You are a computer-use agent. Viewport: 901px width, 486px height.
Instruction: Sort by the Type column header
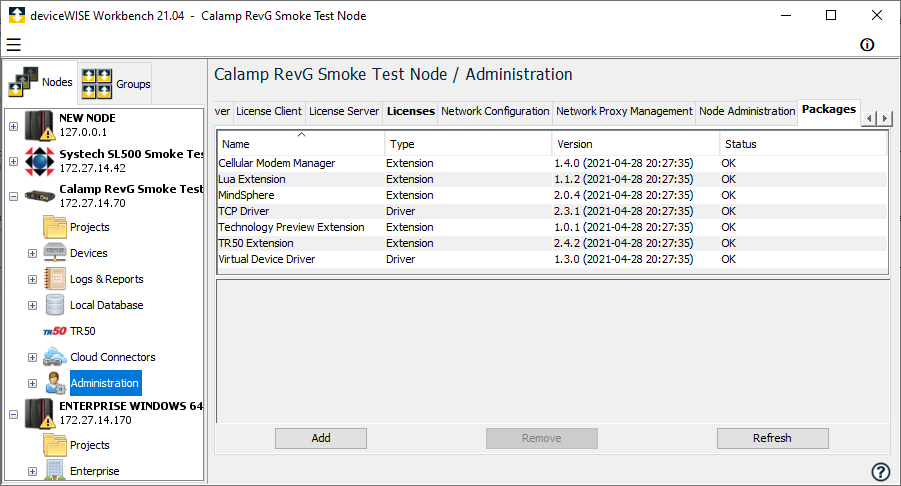pyautogui.click(x=468, y=144)
